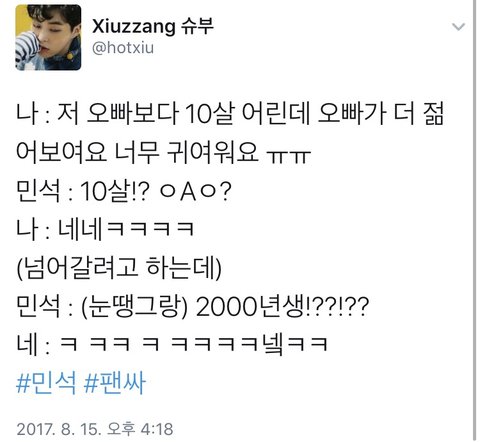Click the first tweet line starting 나 : 저 오빠보다
Viewport: 480px width, 442px height.
coord(230,114)
